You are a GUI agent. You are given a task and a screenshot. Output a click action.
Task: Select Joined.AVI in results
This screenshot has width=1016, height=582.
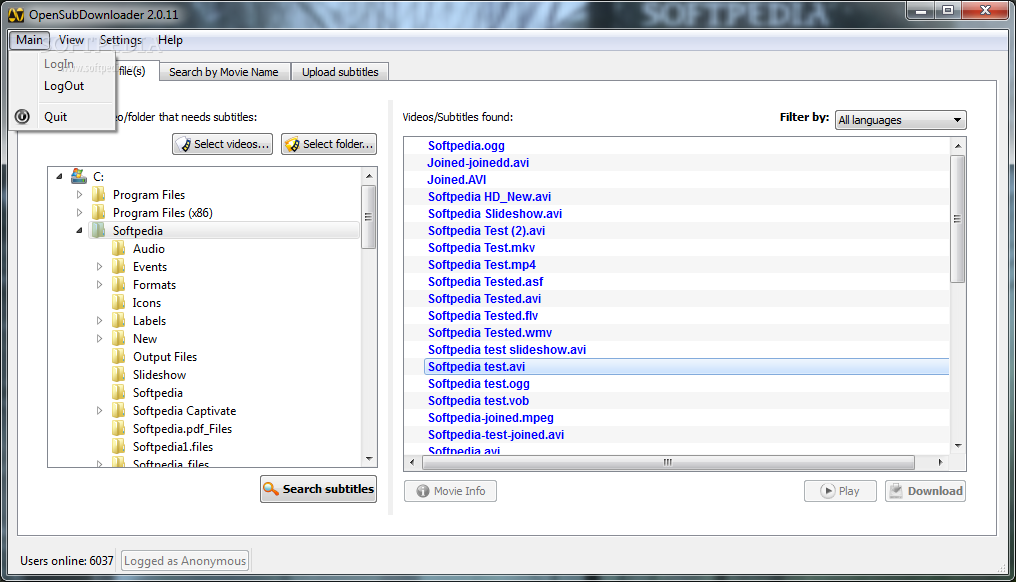pyautogui.click(x=457, y=180)
